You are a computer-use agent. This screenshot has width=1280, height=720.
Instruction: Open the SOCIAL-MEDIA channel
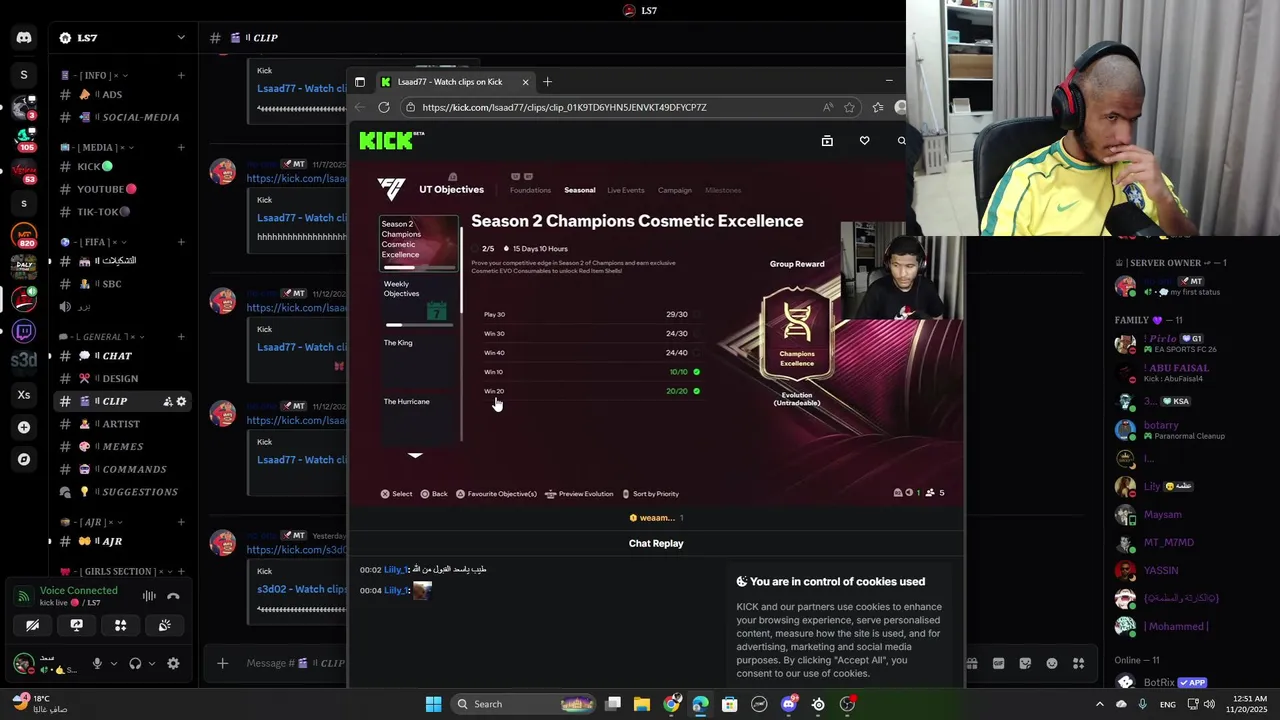pyautogui.click(x=122, y=117)
